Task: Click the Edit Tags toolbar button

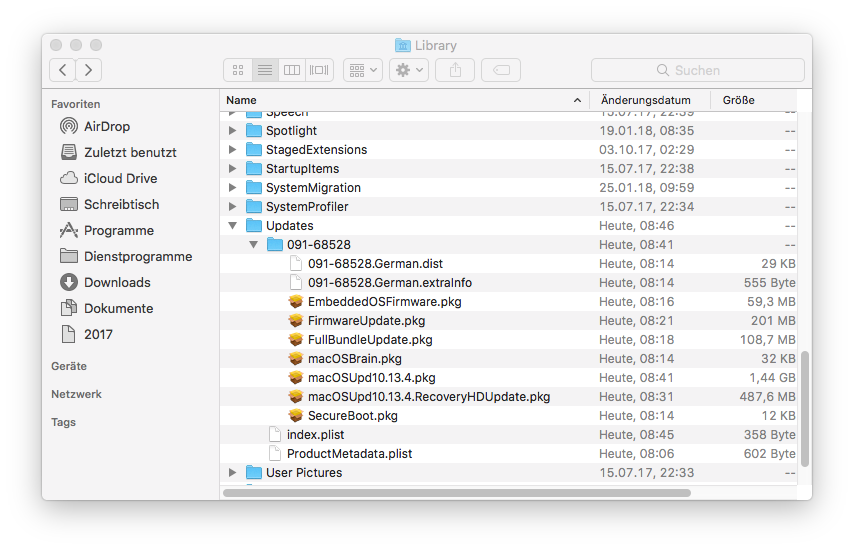Action: (x=501, y=70)
